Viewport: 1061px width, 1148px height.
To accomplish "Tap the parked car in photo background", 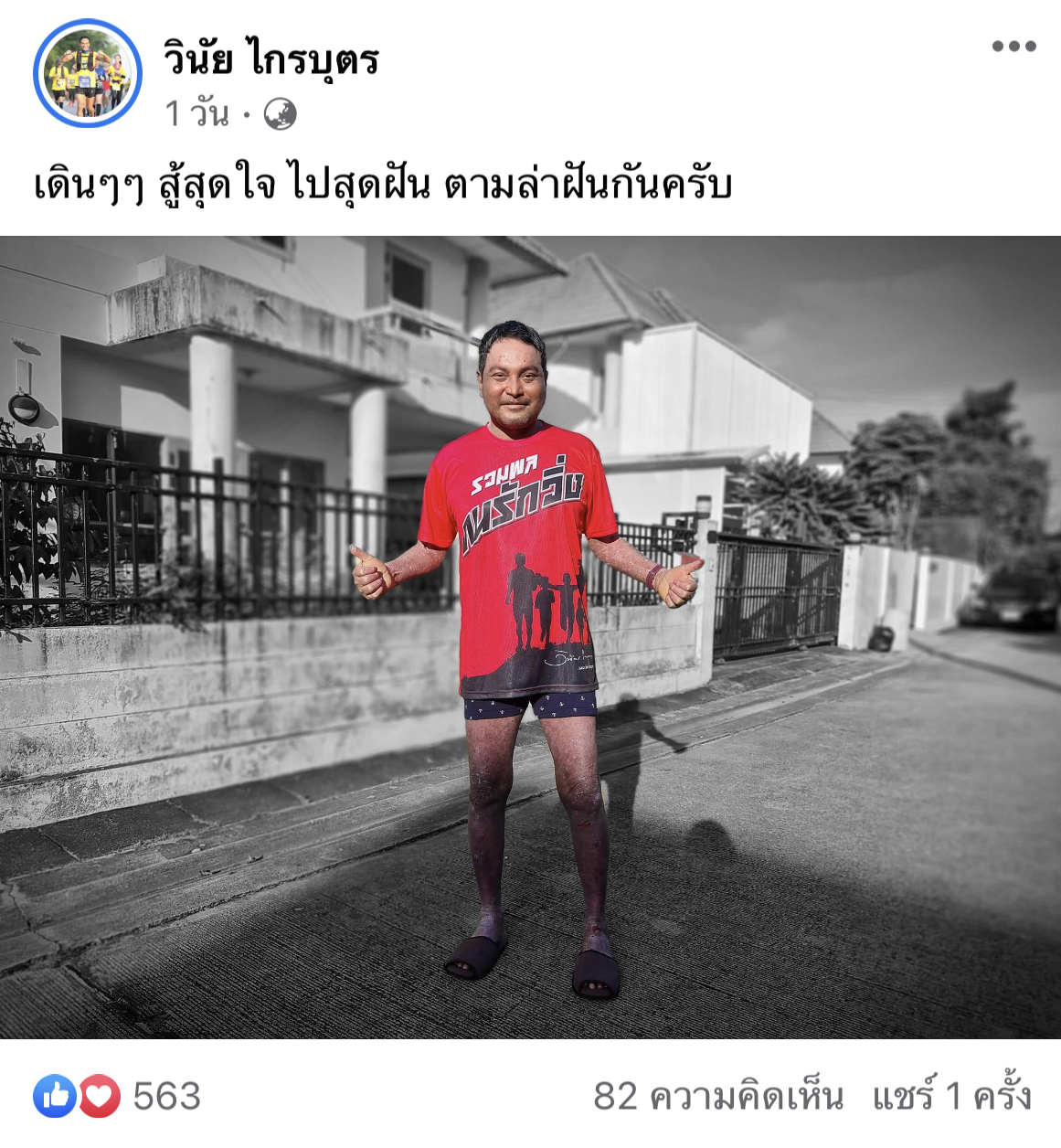I will [1012, 599].
